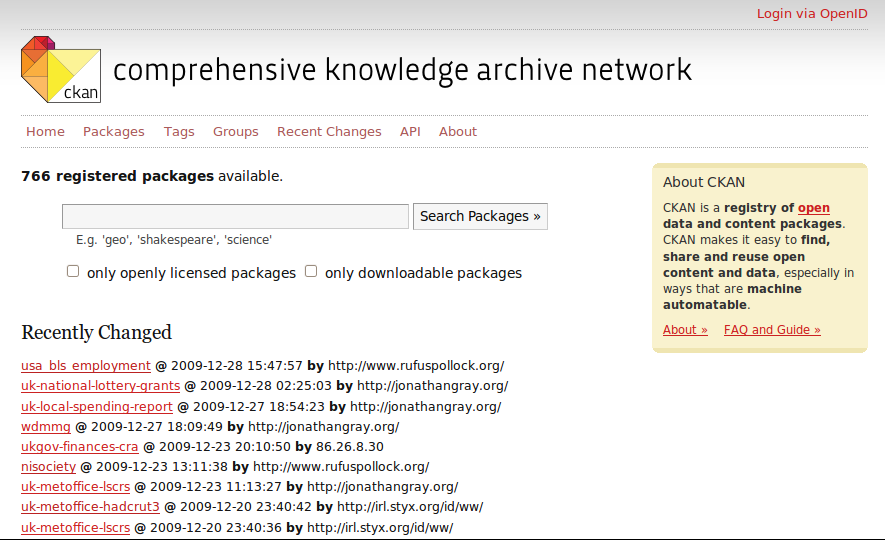Open uk-national-lottery-grants package link
885x540 pixels.
point(100,386)
